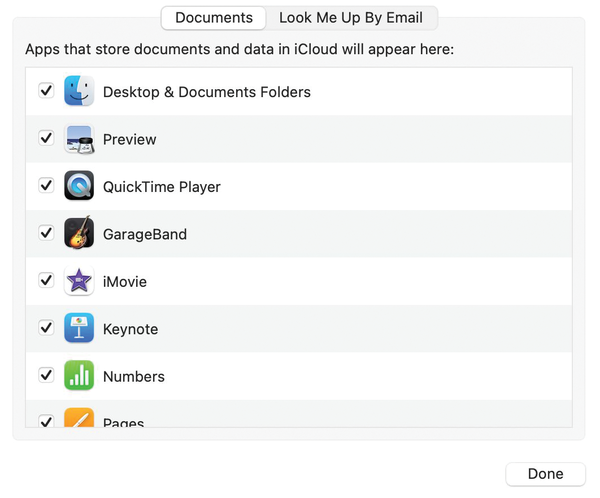
Task: Click the Finder icon for Desktop & Documents Folders
Action: click(x=79, y=91)
